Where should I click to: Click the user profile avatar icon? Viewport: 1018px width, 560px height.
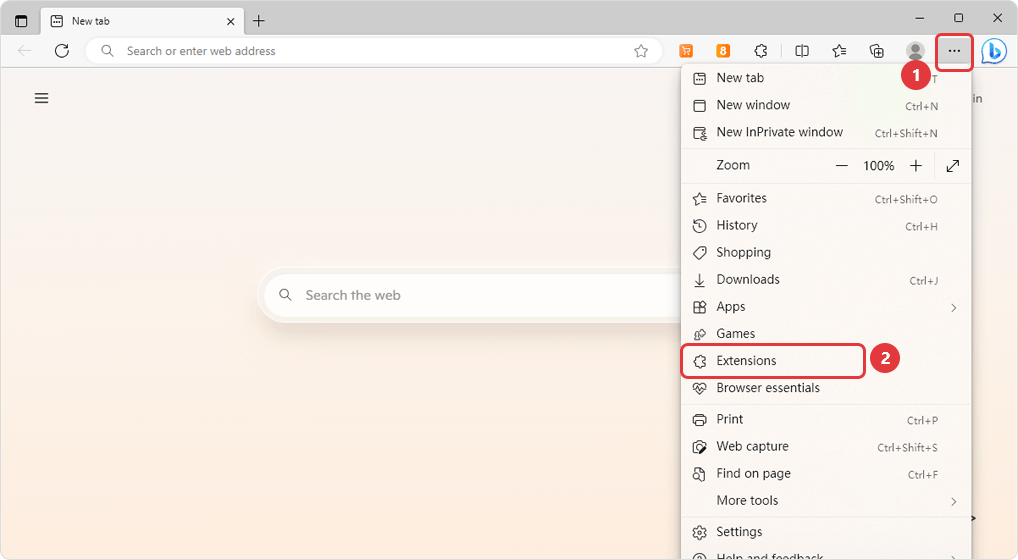(x=915, y=51)
